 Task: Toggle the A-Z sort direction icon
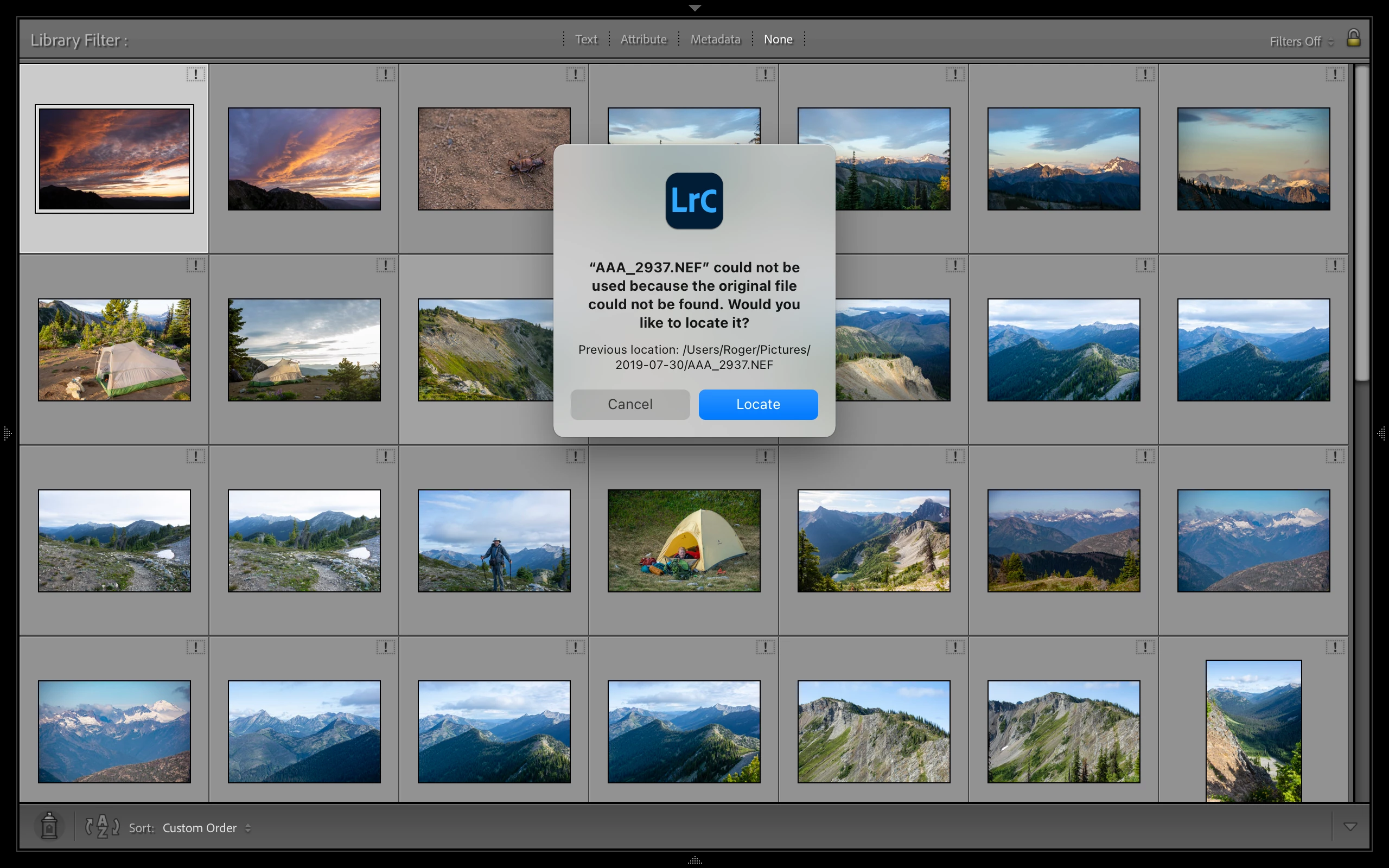click(102, 827)
